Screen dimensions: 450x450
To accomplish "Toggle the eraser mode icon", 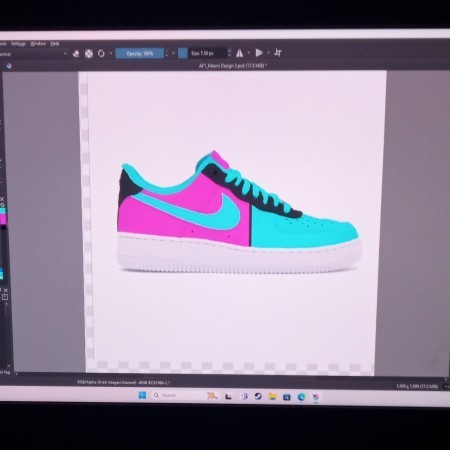I will pos(76,53).
